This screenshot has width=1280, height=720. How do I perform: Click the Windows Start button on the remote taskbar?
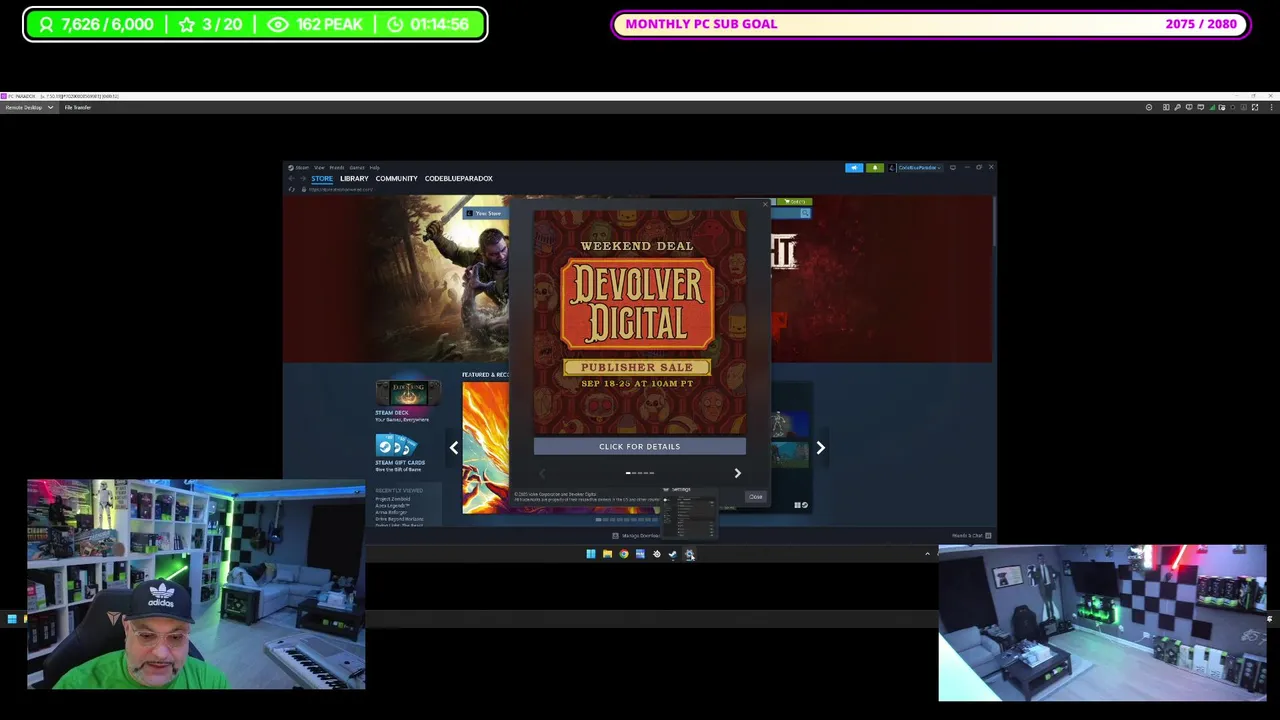click(591, 554)
